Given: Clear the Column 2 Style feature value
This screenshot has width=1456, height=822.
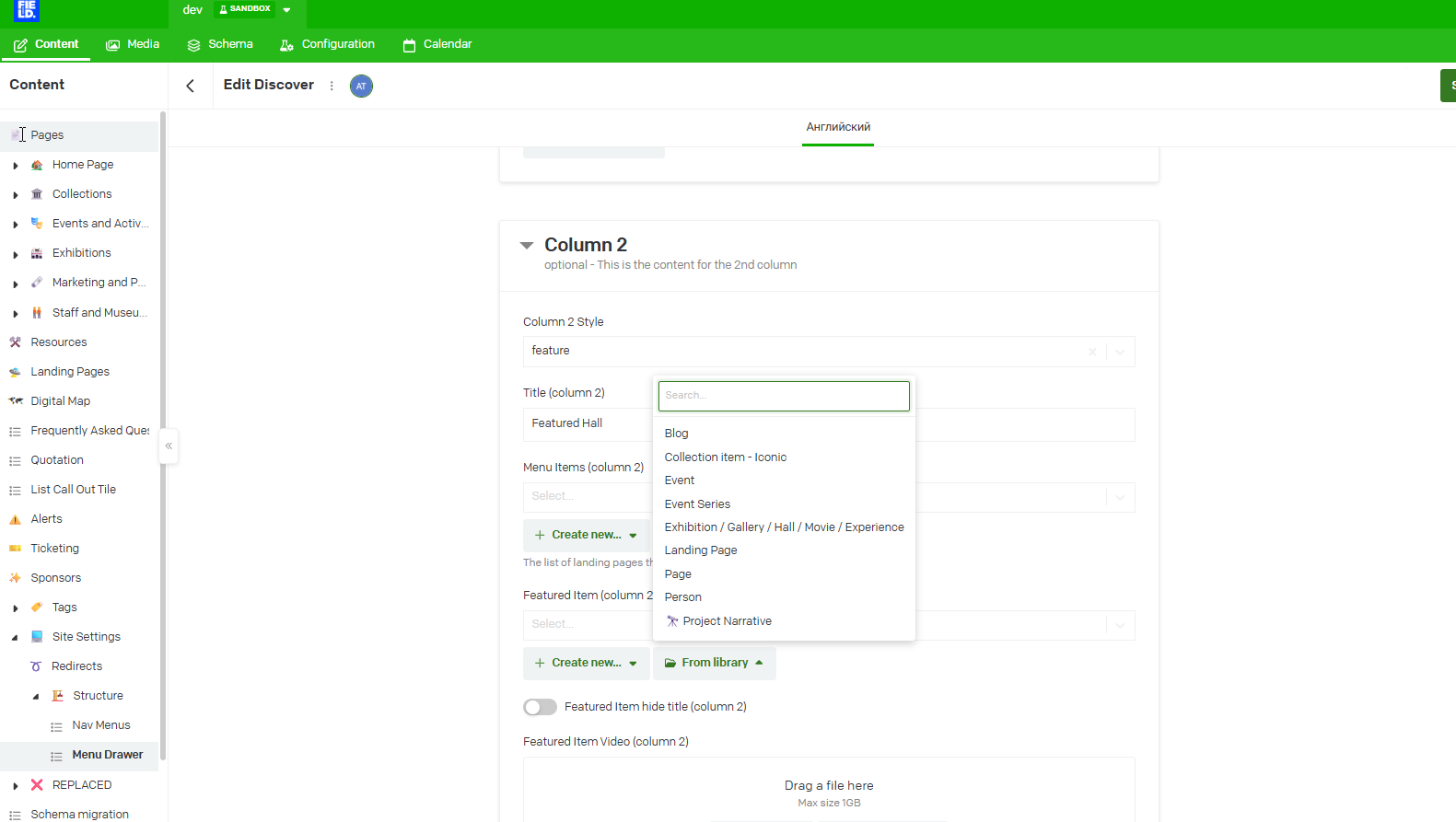Looking at the screenshot, I should pos(1092,352).
